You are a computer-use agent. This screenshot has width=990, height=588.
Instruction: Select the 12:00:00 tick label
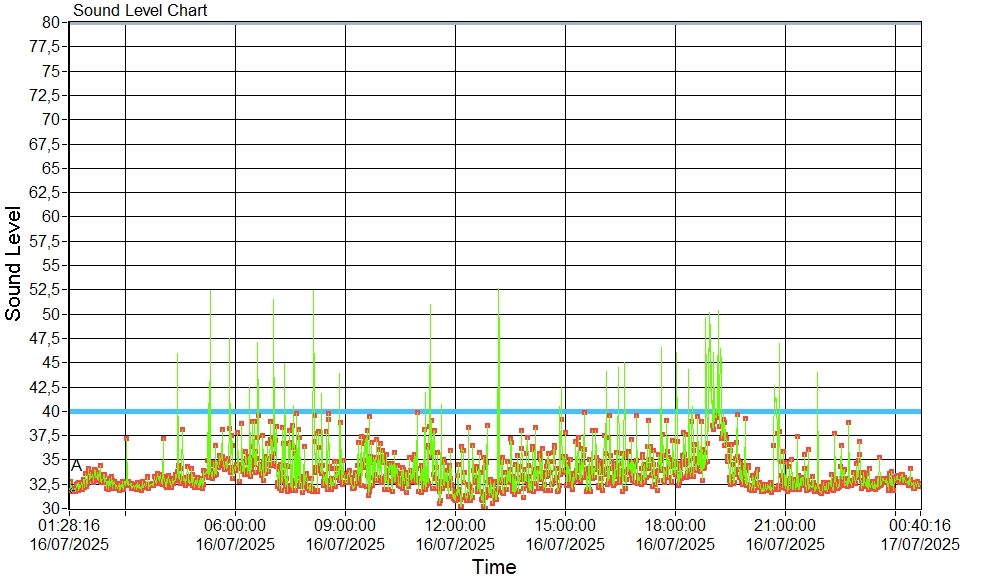[x=455, y=524]
